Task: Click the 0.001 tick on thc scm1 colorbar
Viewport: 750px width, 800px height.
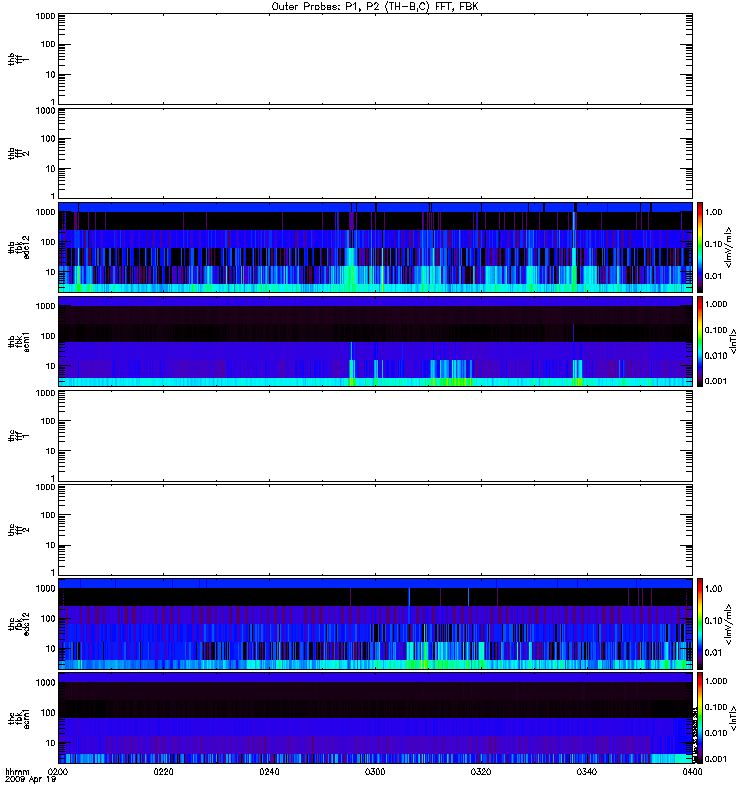Action: click(716, 759)
